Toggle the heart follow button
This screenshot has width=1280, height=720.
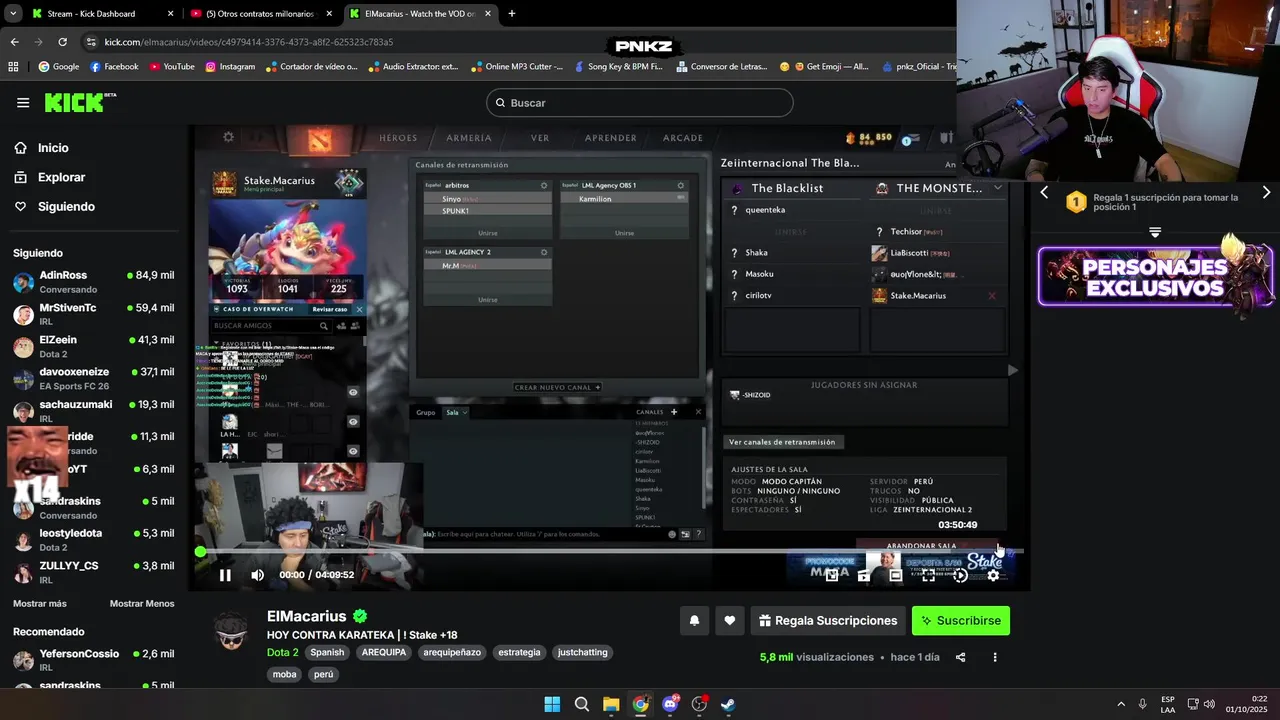point(730,621)
